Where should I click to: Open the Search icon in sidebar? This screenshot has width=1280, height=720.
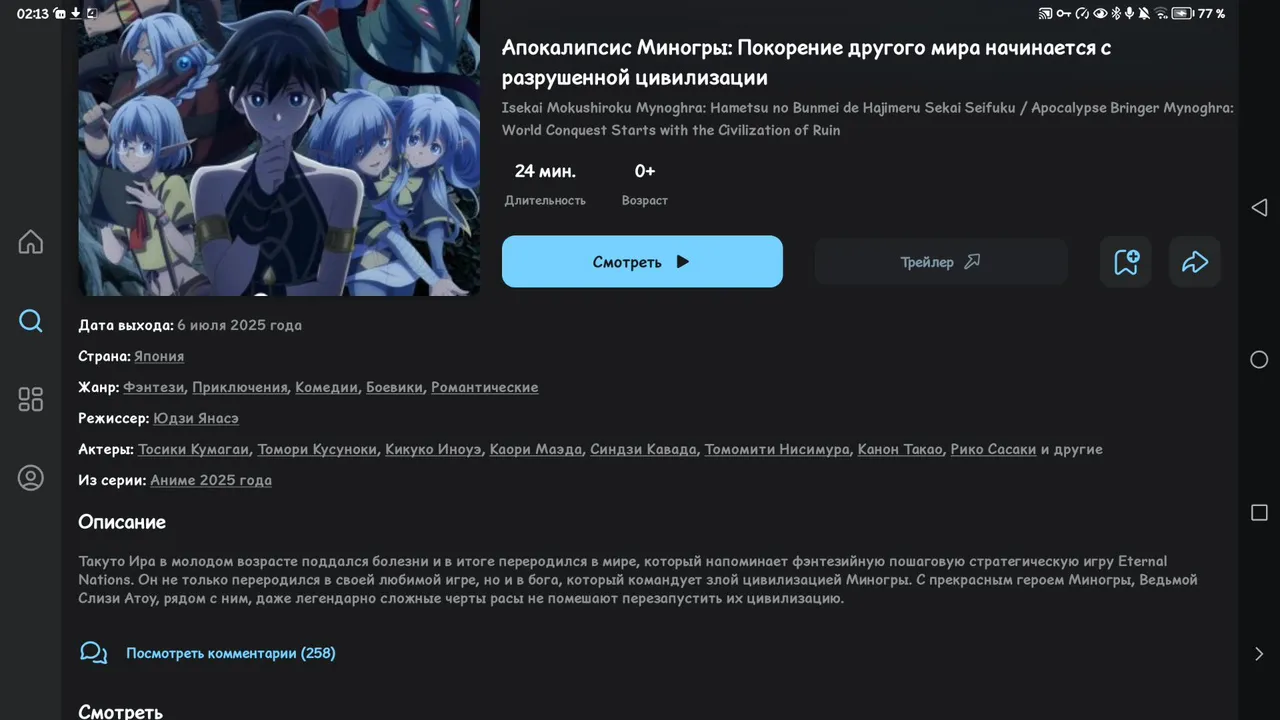(x=31, y=321)
